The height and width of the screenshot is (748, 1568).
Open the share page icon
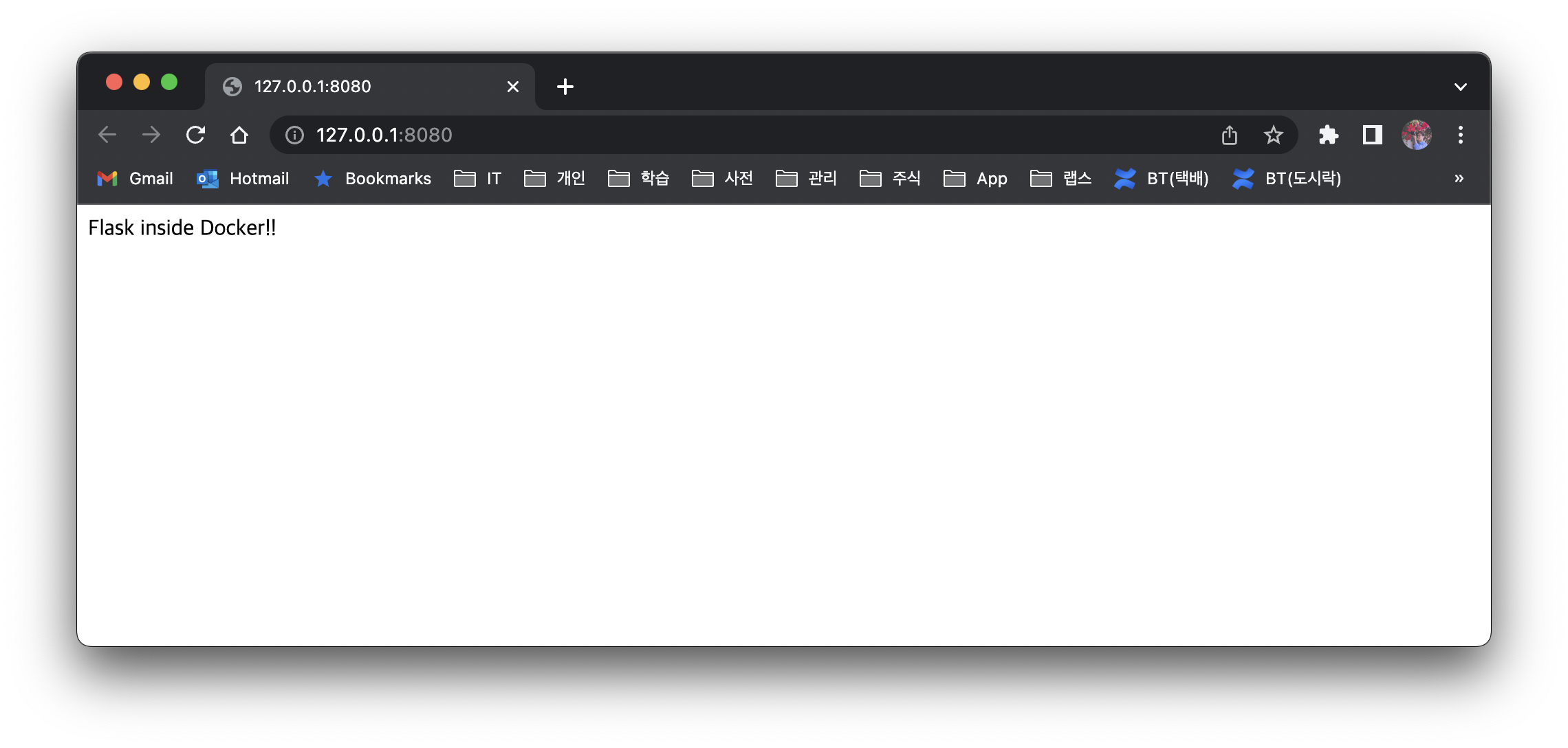tap(1230, 135)
